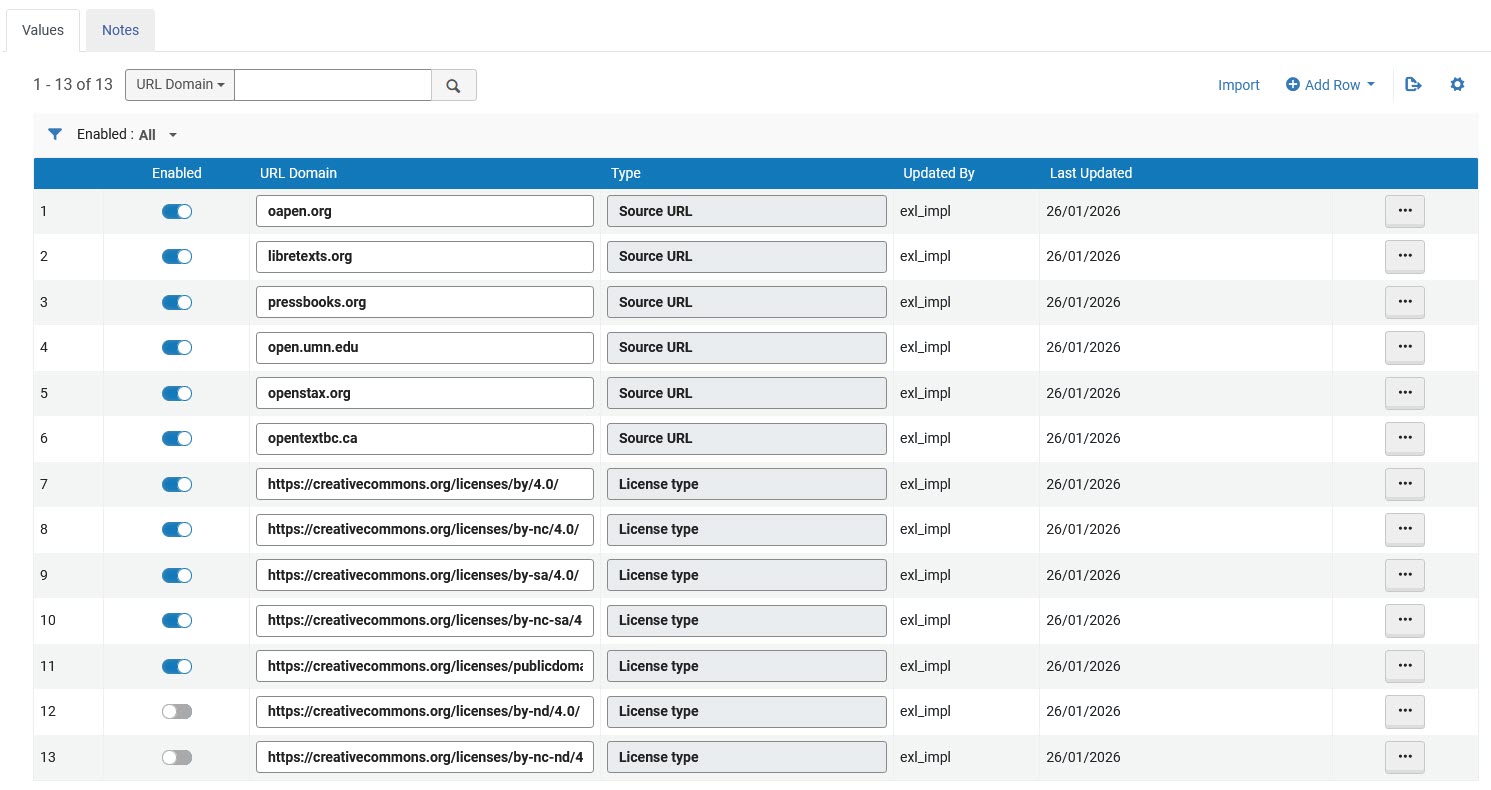1491x790 pixels.
Task: Open row actions menu for libretexts.org
Action: [1404, 256]
